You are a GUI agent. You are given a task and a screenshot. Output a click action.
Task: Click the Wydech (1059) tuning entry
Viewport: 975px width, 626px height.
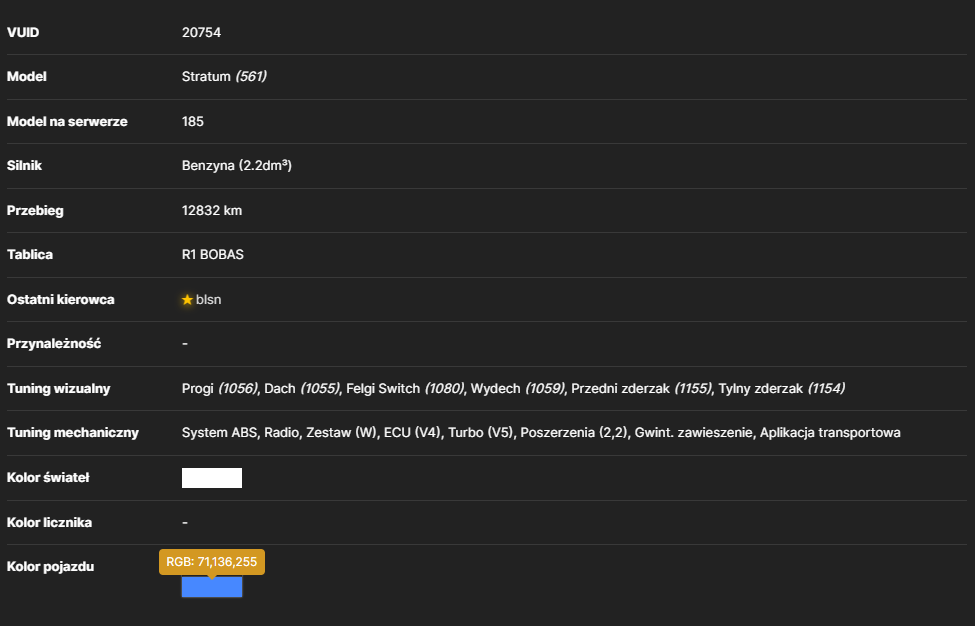tap(518, 389)
